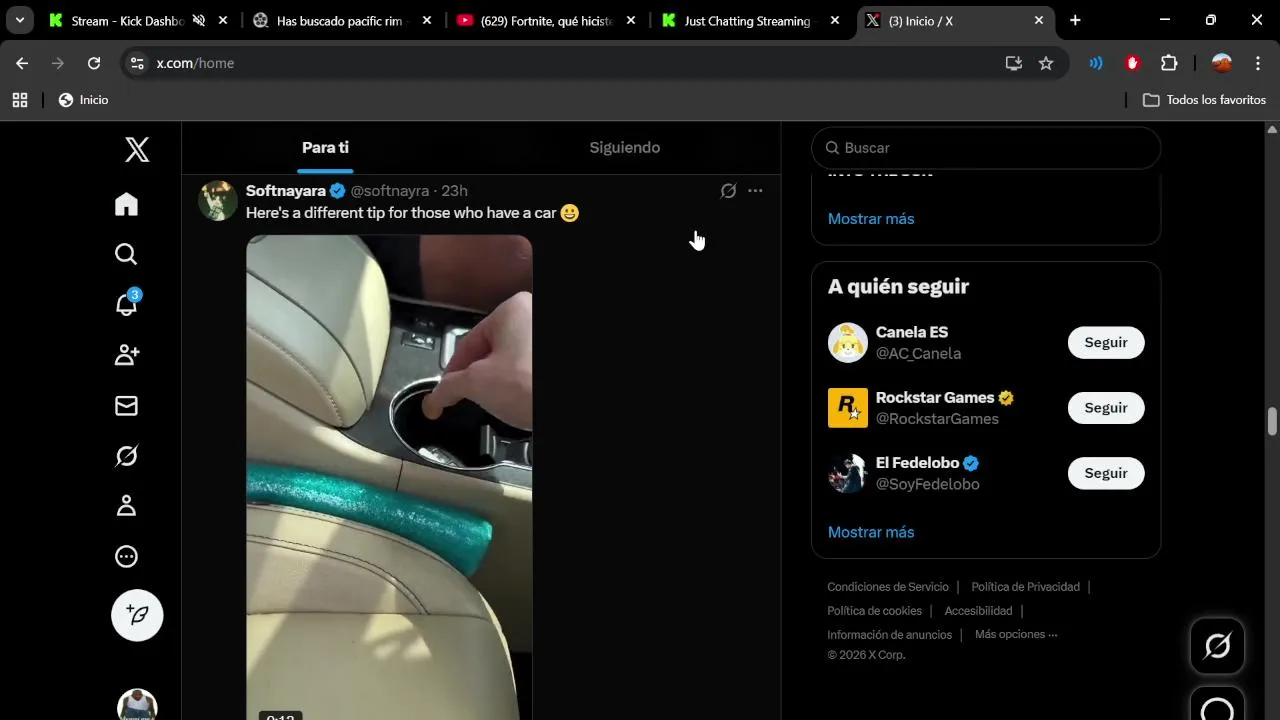This screenshot has height=720, width=1280.
Task: Open Grok icon in left sidebar
Action: 126,456
